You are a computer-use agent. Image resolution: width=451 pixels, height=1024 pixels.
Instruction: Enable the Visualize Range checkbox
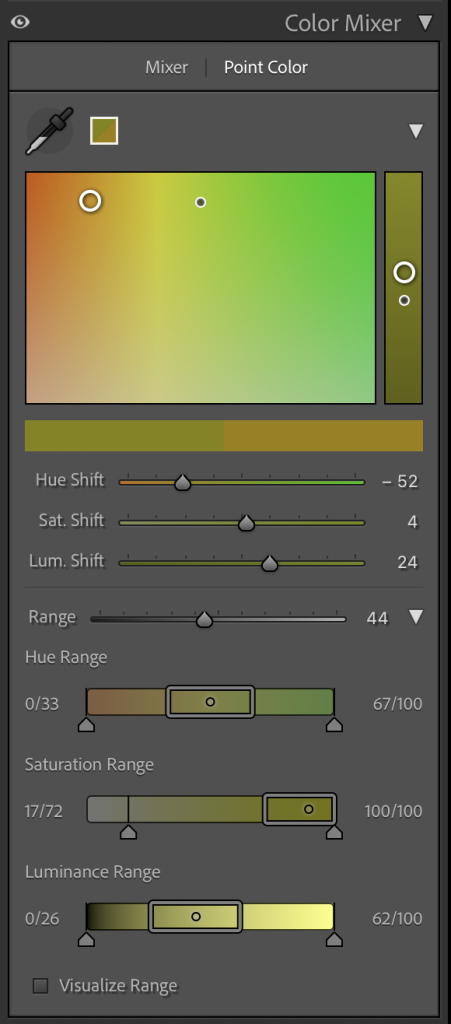[x=40, y=985]
